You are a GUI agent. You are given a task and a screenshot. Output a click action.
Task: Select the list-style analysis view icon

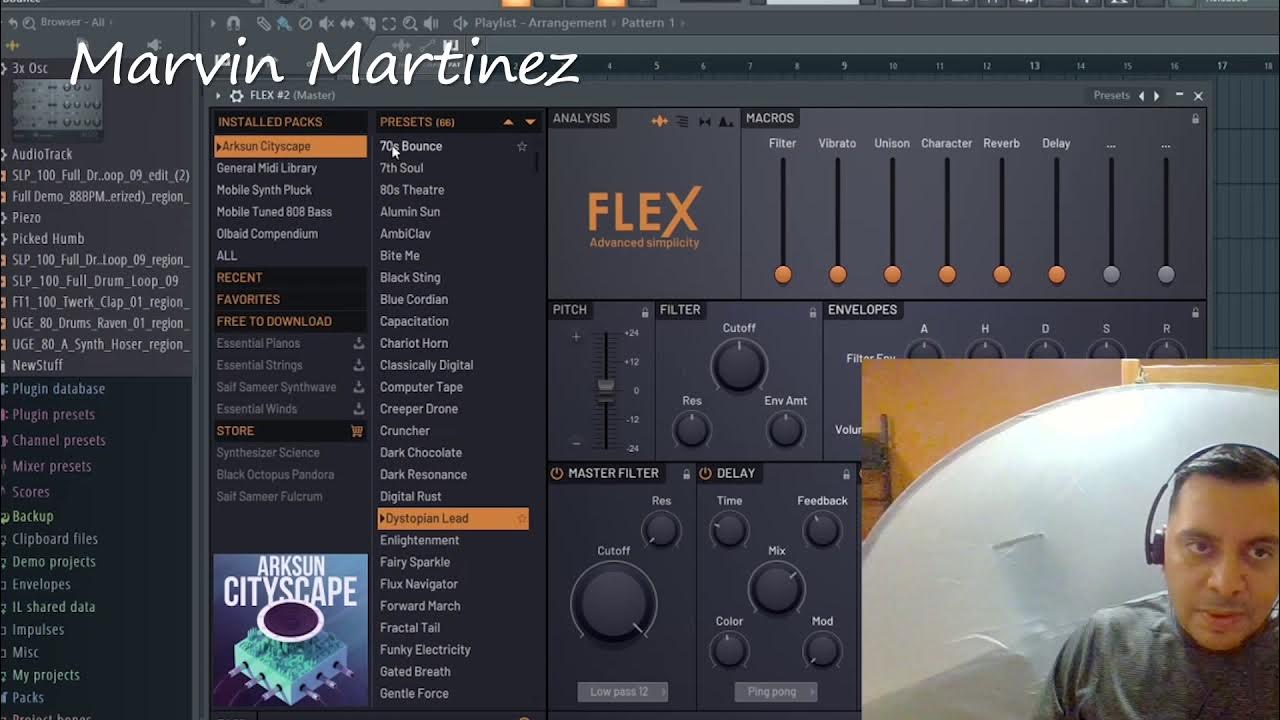682,121
